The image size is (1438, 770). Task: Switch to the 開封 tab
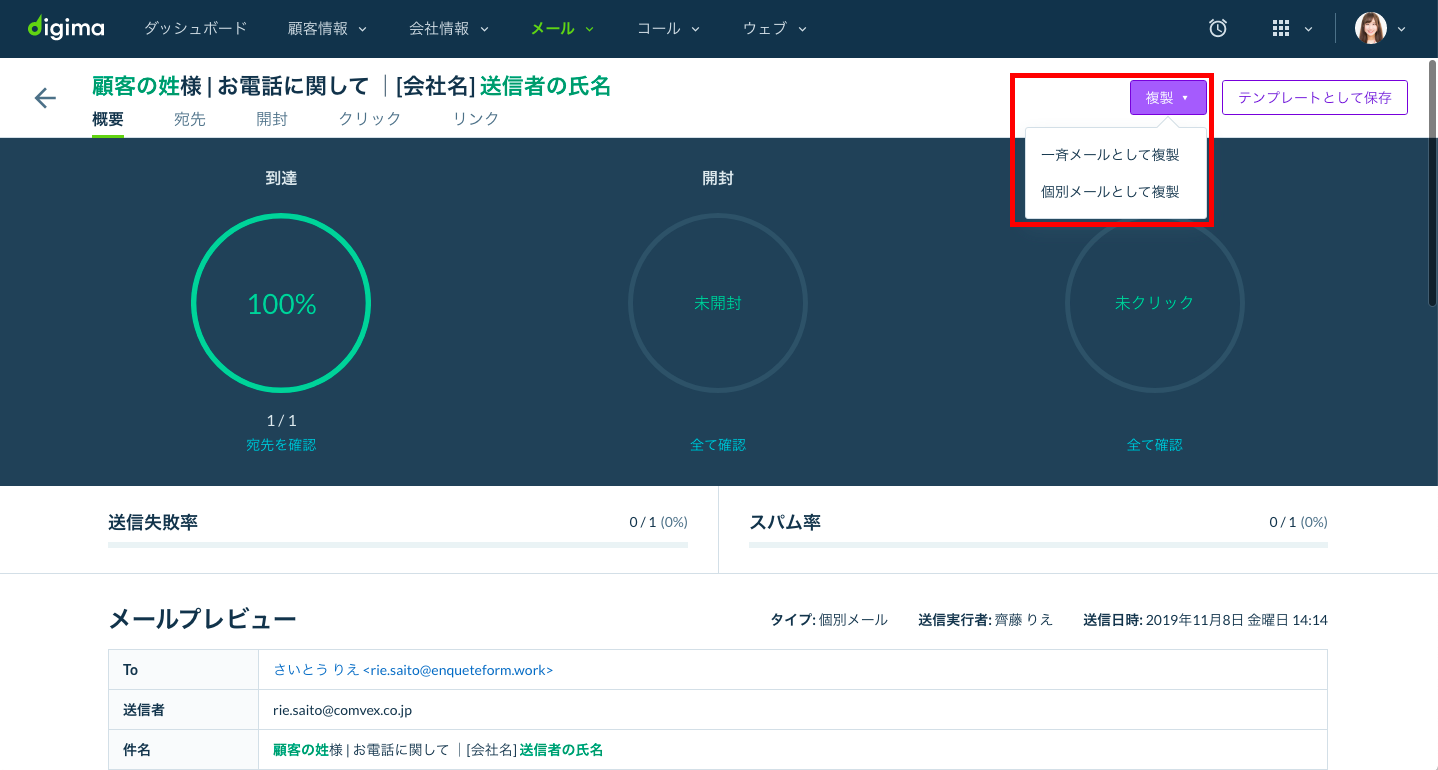272,119
